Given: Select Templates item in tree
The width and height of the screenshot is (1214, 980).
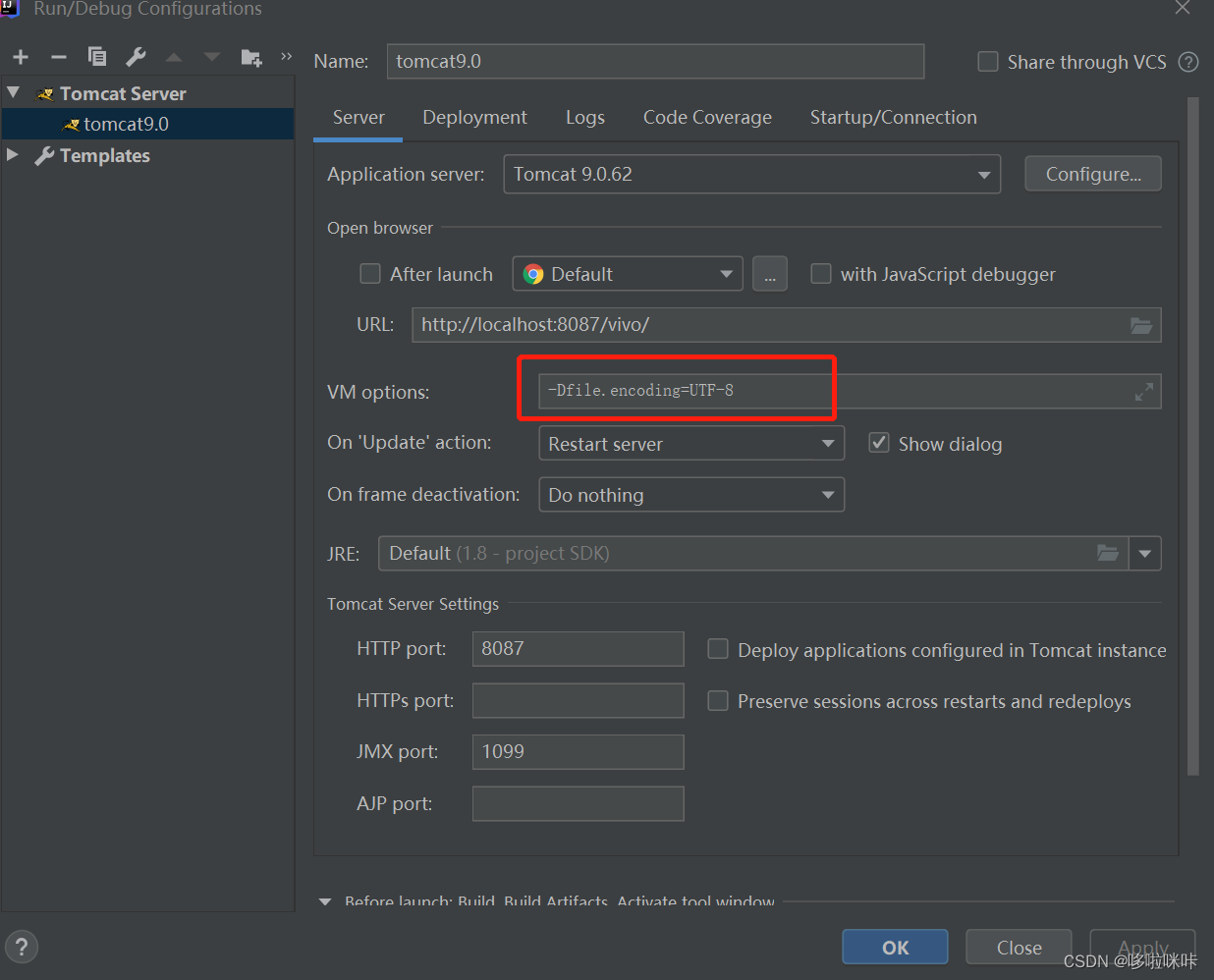Looking at the screenshot, I should [x=104, y=155].
